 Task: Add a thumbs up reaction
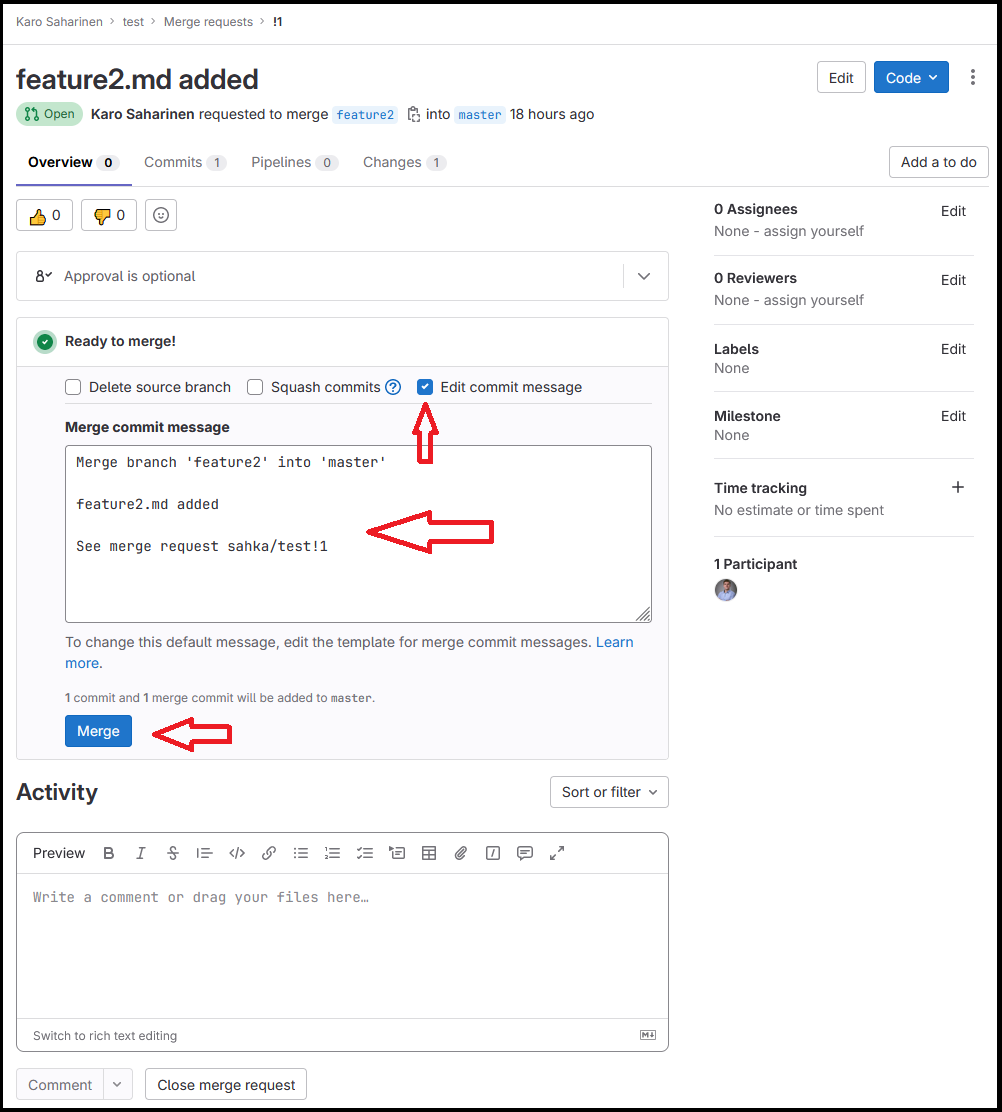pyautogui.click(x=45, y=215)
